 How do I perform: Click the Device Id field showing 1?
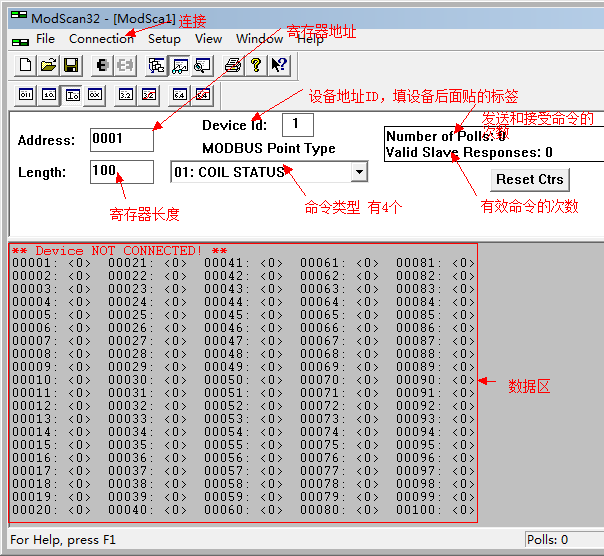[298, 124]
